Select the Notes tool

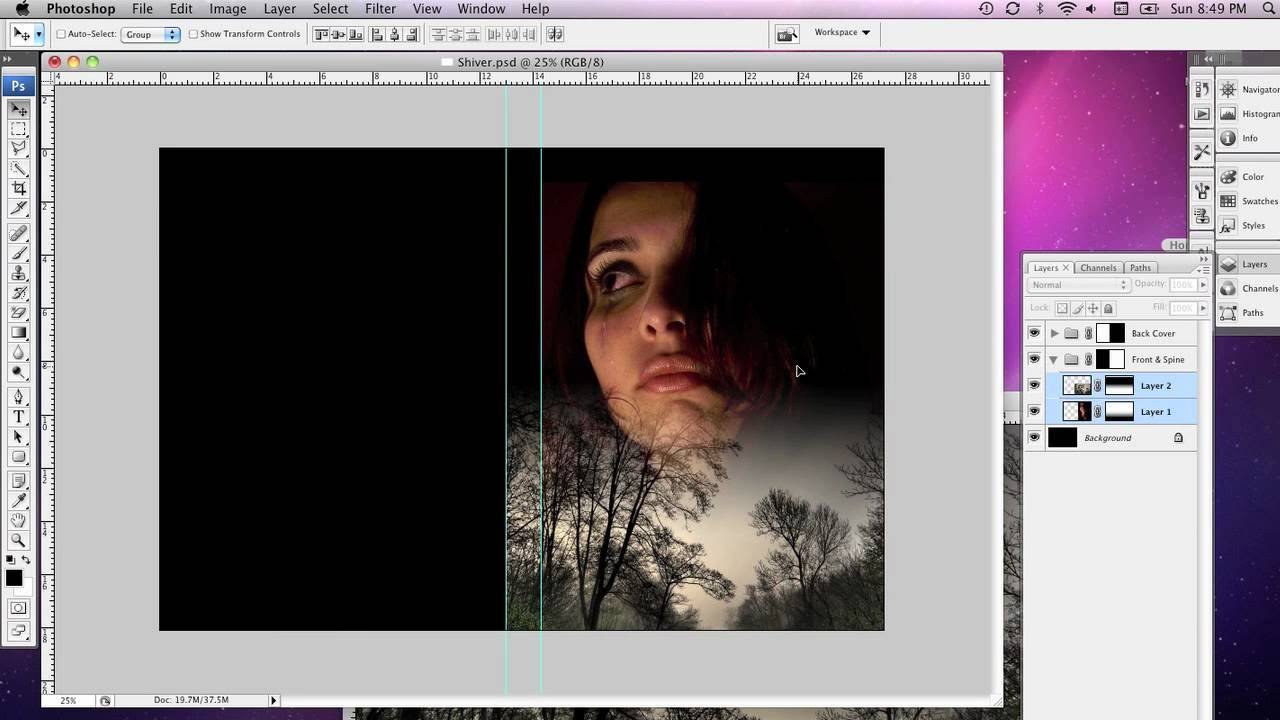(18, 481)
